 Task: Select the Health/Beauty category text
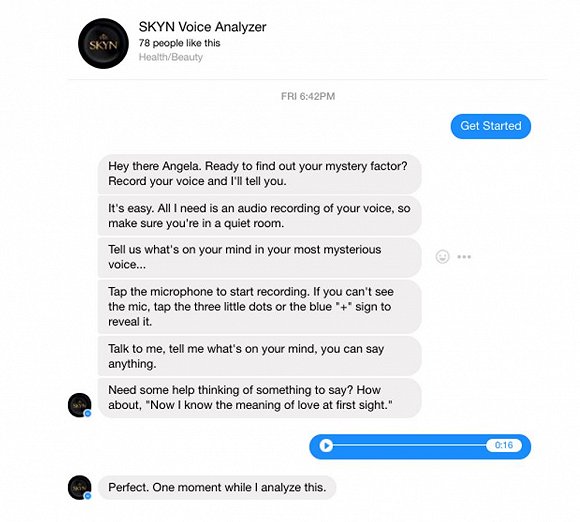[x=171, y=57]
